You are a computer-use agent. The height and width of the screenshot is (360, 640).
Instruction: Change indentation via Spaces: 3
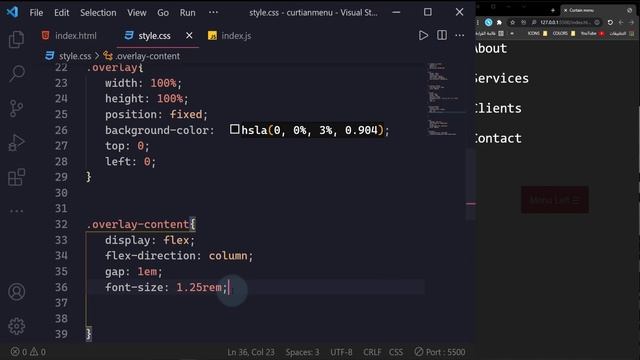coord(302,352)
